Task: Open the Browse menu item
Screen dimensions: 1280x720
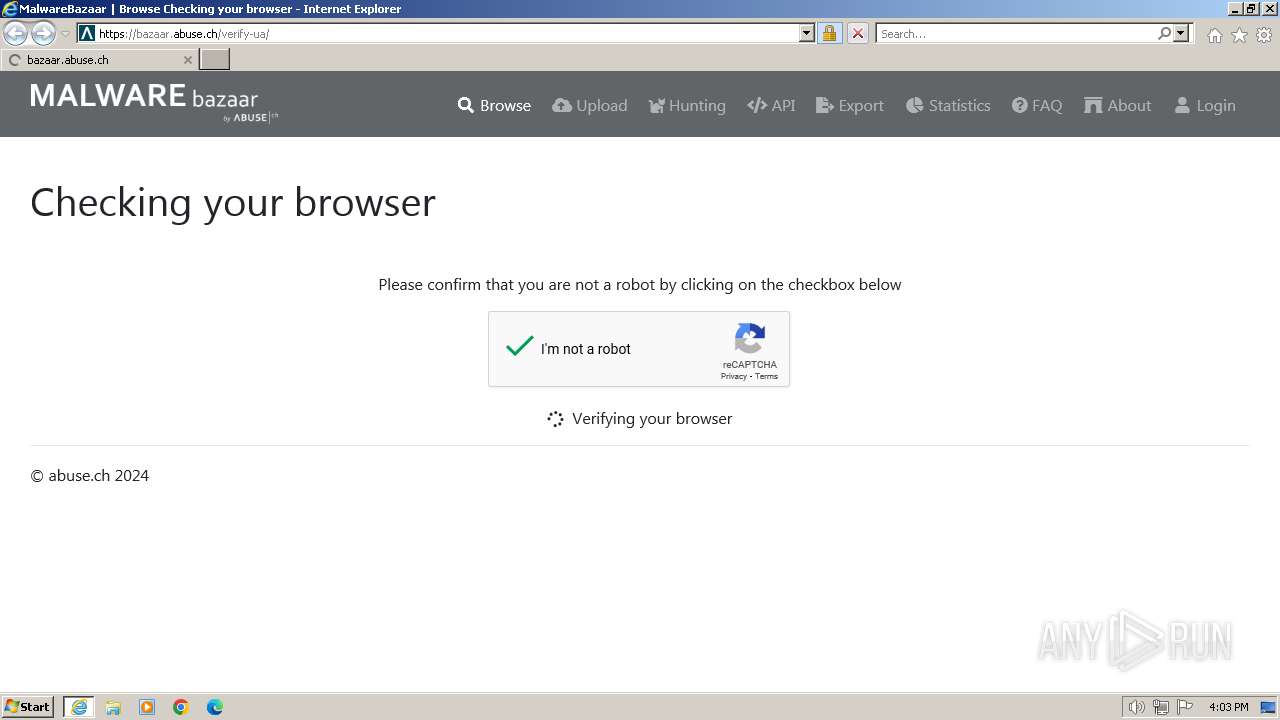Action: point(494,105)
